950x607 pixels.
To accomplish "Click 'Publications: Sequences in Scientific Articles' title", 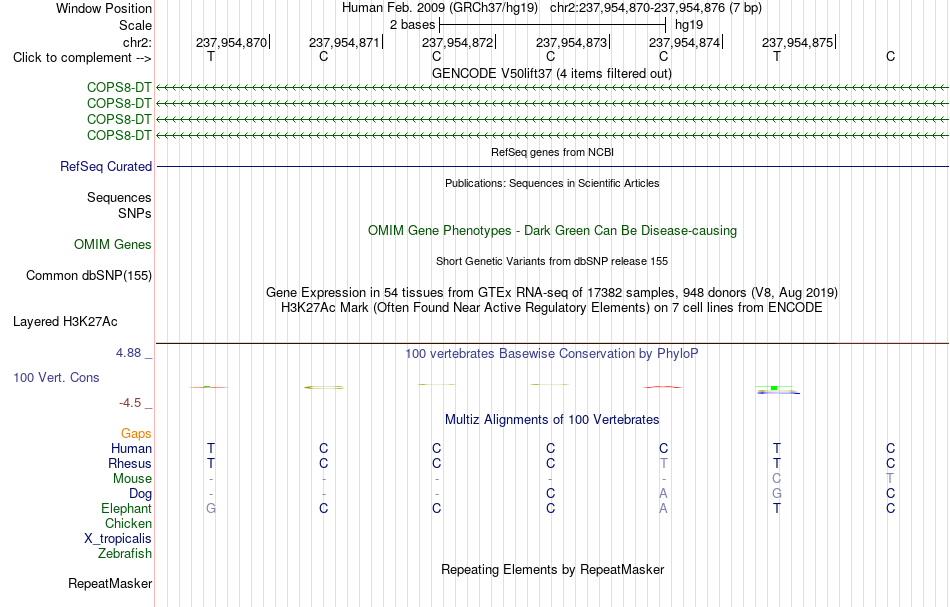I will [x=552, y=184].
